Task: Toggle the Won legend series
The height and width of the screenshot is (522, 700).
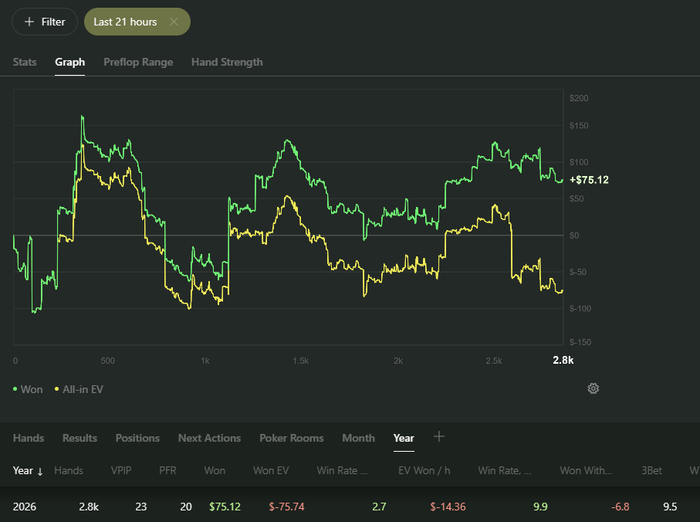Action: [28, 389]
